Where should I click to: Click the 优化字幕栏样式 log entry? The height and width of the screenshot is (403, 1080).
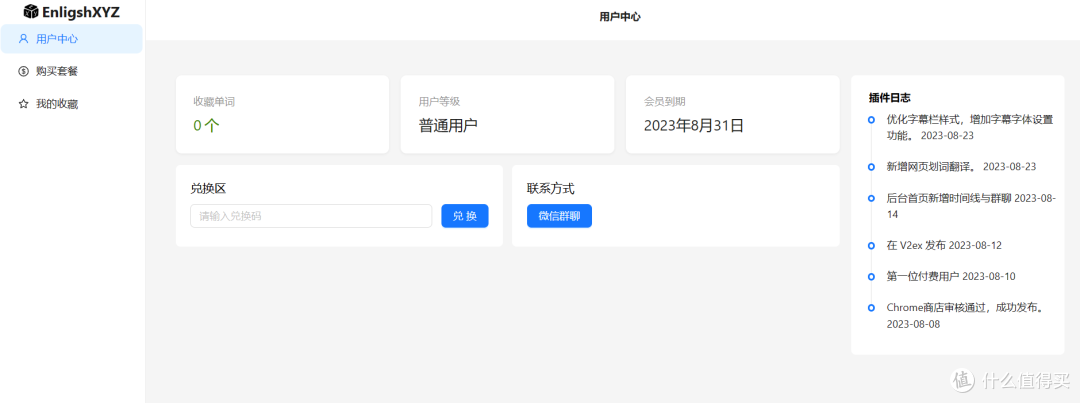pos(970,127)
